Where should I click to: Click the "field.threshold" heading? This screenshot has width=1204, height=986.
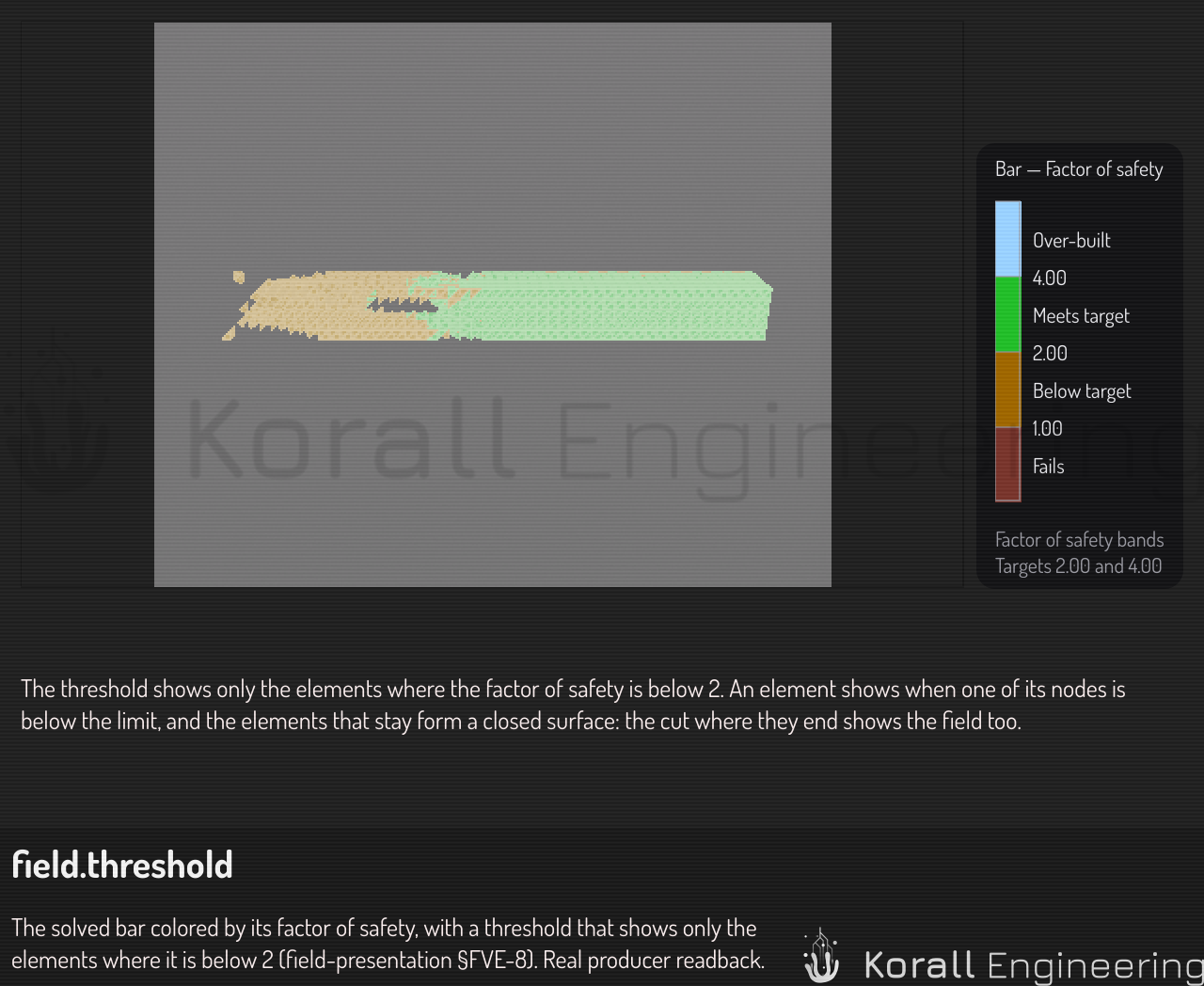pos(122,865)
